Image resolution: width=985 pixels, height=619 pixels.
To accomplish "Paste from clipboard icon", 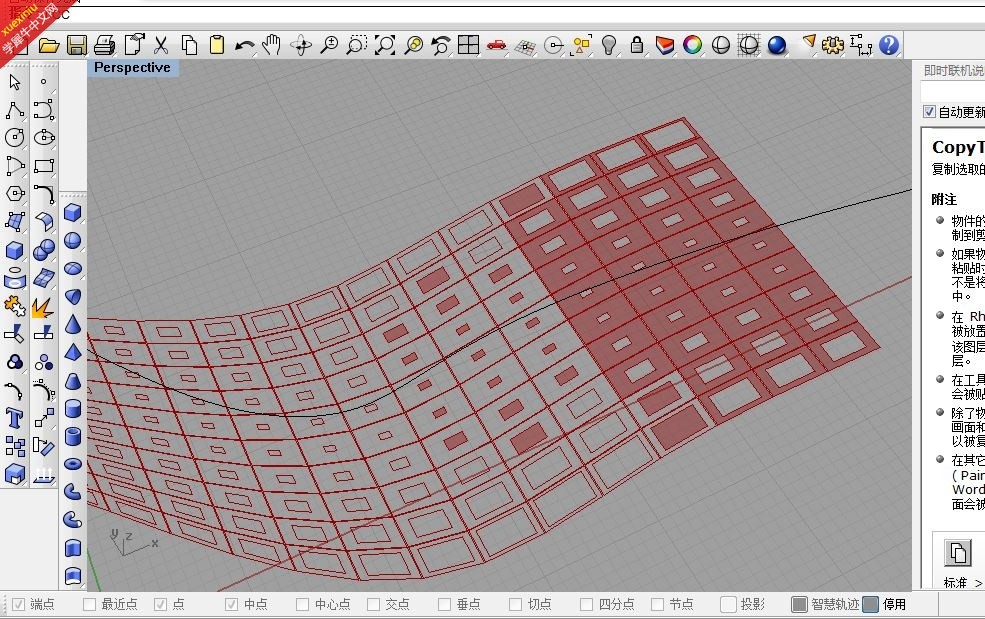I will coord(217,45).
